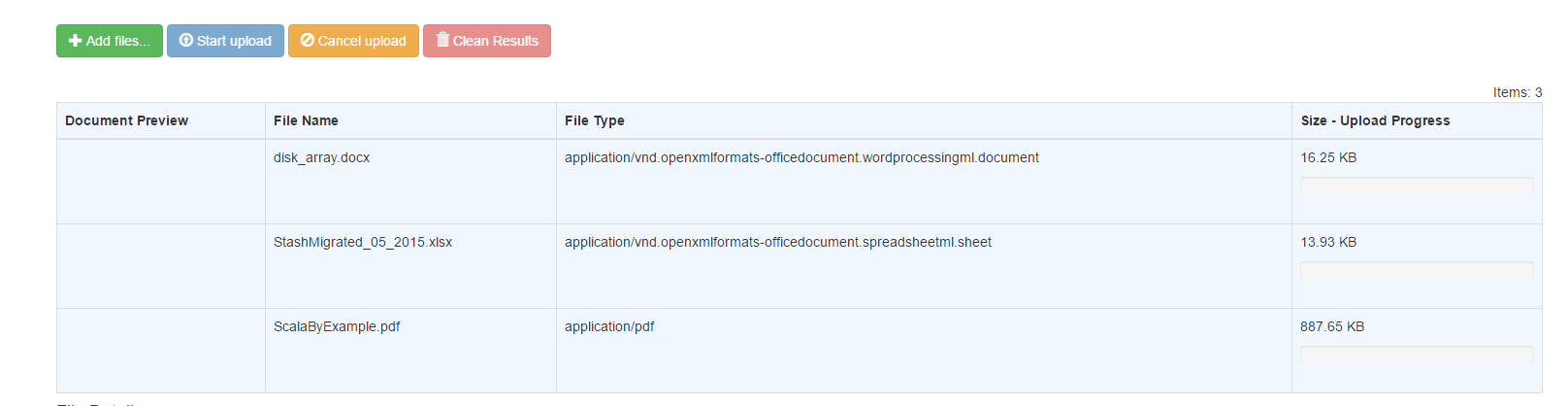Select the StashMigrated_05_2015.xlsx file name
The width and height of the screenshot is (1568, 406).
tap(363, 242)
